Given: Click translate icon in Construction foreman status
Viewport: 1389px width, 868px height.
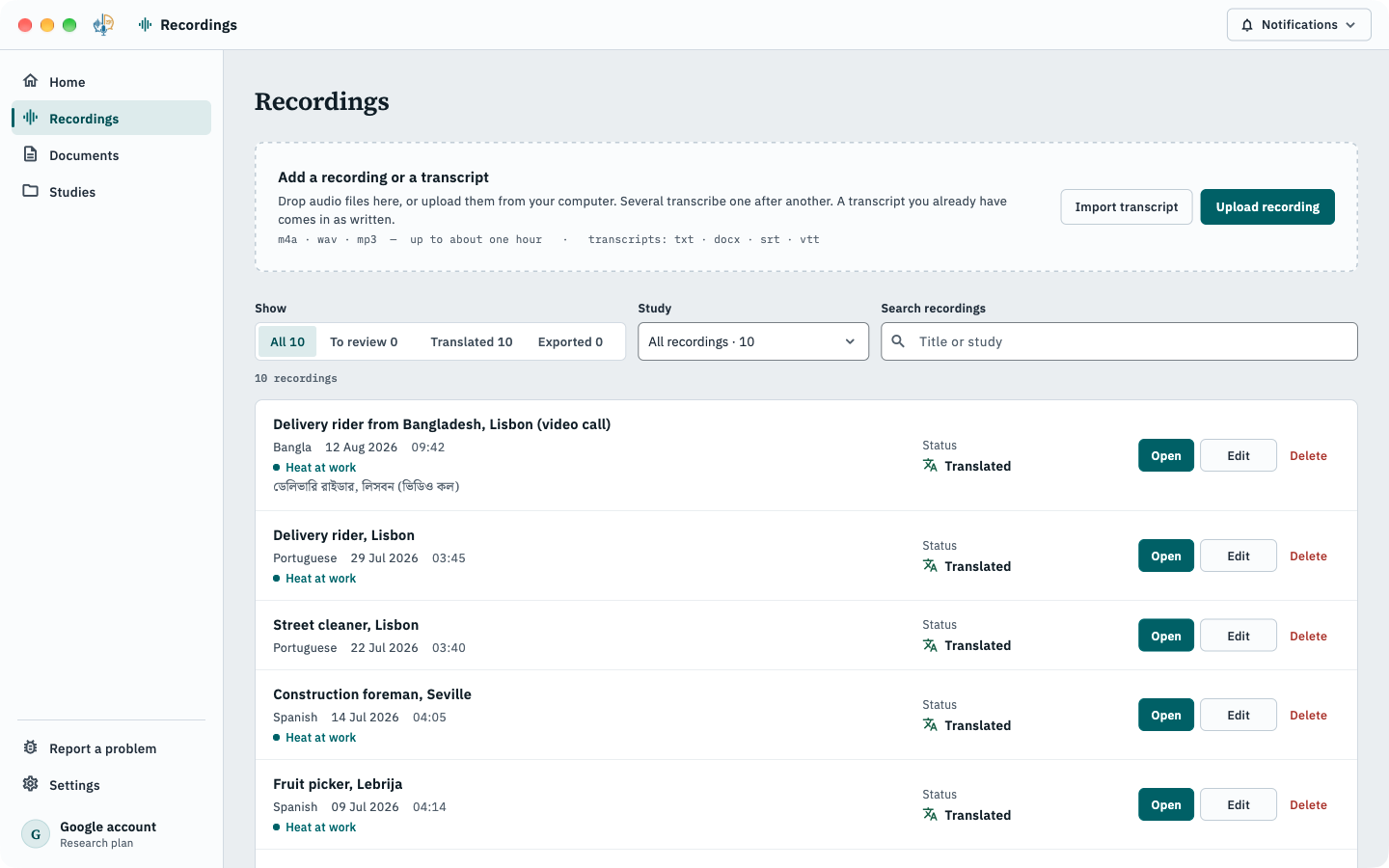Looking at the screenshot, I should pyautogui.click(x=930, y=724).
